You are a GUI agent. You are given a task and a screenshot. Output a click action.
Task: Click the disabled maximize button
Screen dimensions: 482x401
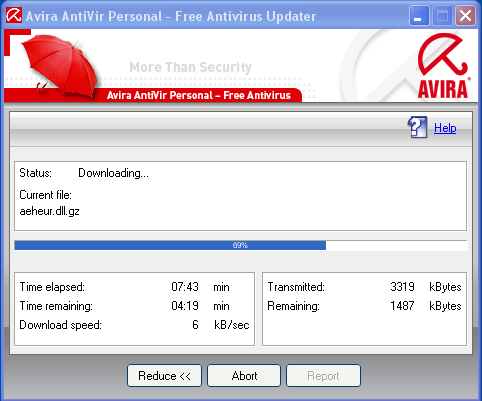pos(442,16)
